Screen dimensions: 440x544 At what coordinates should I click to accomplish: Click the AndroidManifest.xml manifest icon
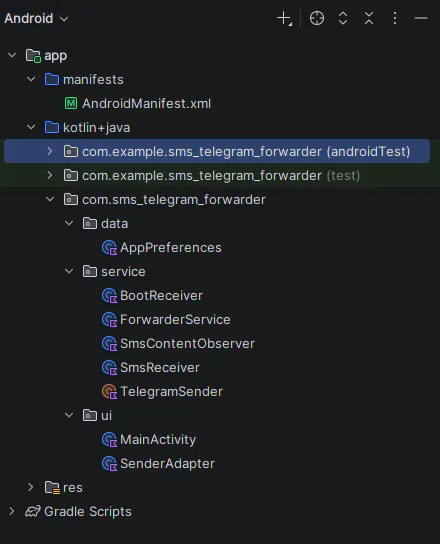coord(71,103)
